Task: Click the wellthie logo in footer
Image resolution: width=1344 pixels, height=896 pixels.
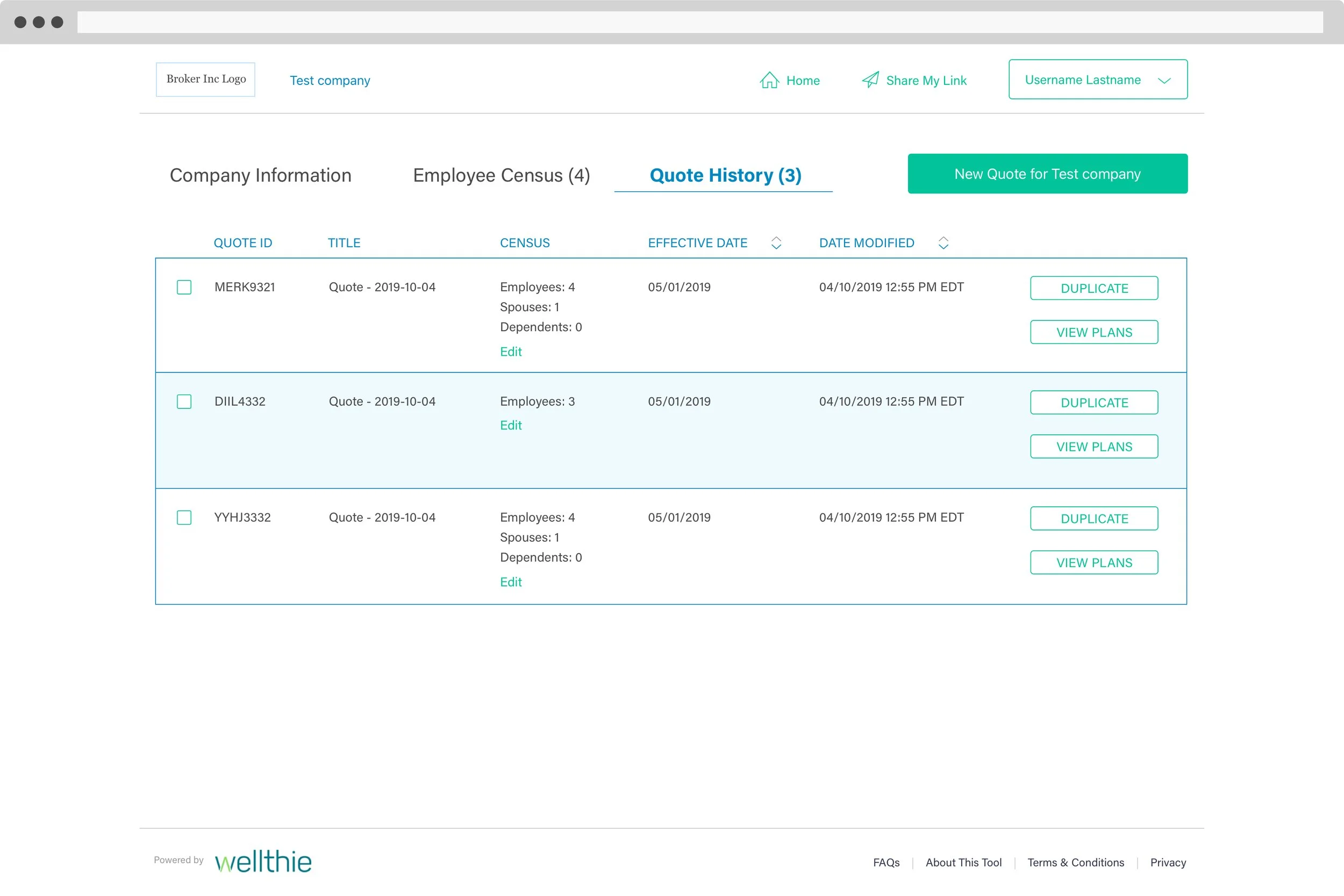Action: pyautogui.click(x=263, y=861)
